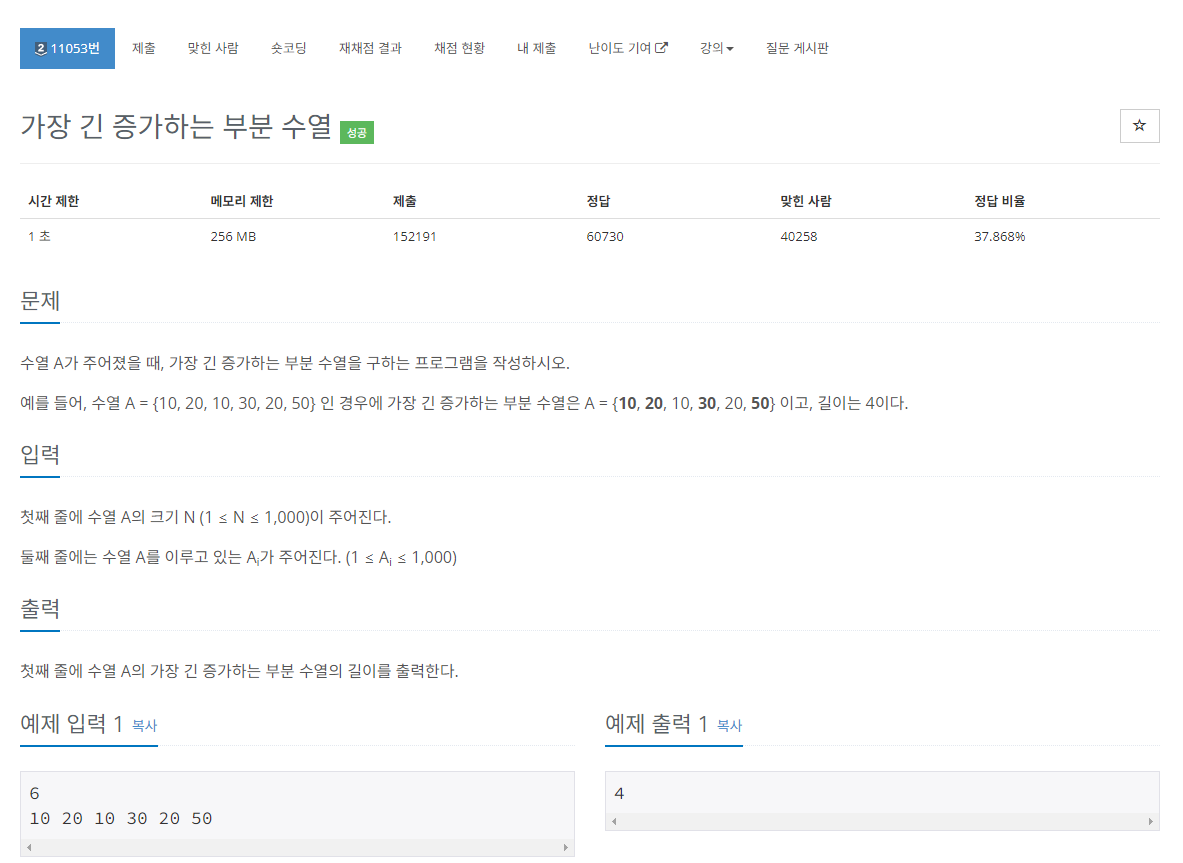This screenshot has width=1183, height=863.
Task: Click the problem title 가장 긴 증가하는 부분 수열
Action: click(x=176, y=127)
